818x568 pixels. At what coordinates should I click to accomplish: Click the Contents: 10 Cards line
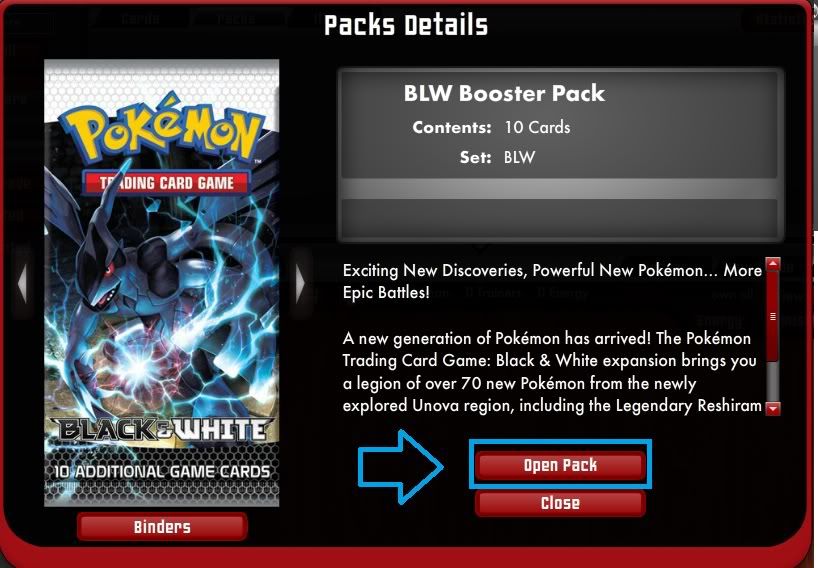[491, 127]
